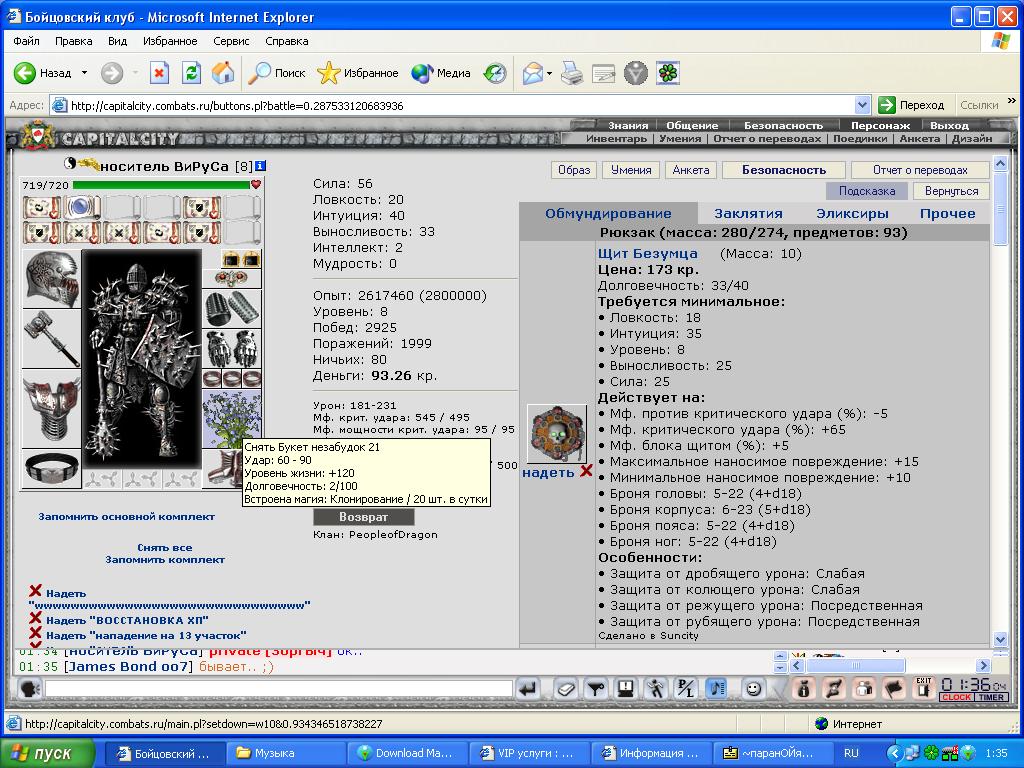Click the gold earrings slot

[x=241, y=259]
